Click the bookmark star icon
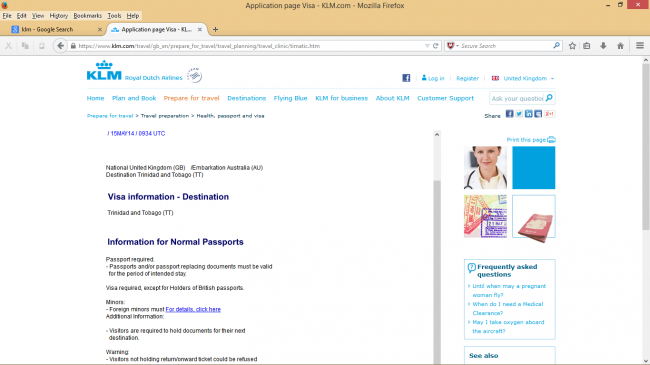650x365 pixels. 572,46
